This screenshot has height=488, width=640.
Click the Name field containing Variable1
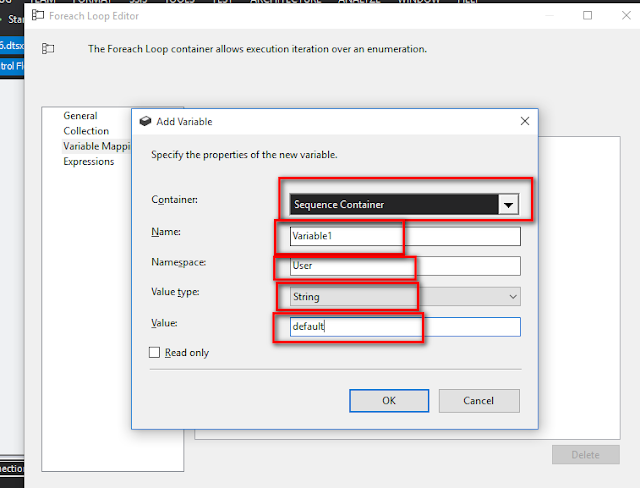pyautogui.click(x=405, y=236)
